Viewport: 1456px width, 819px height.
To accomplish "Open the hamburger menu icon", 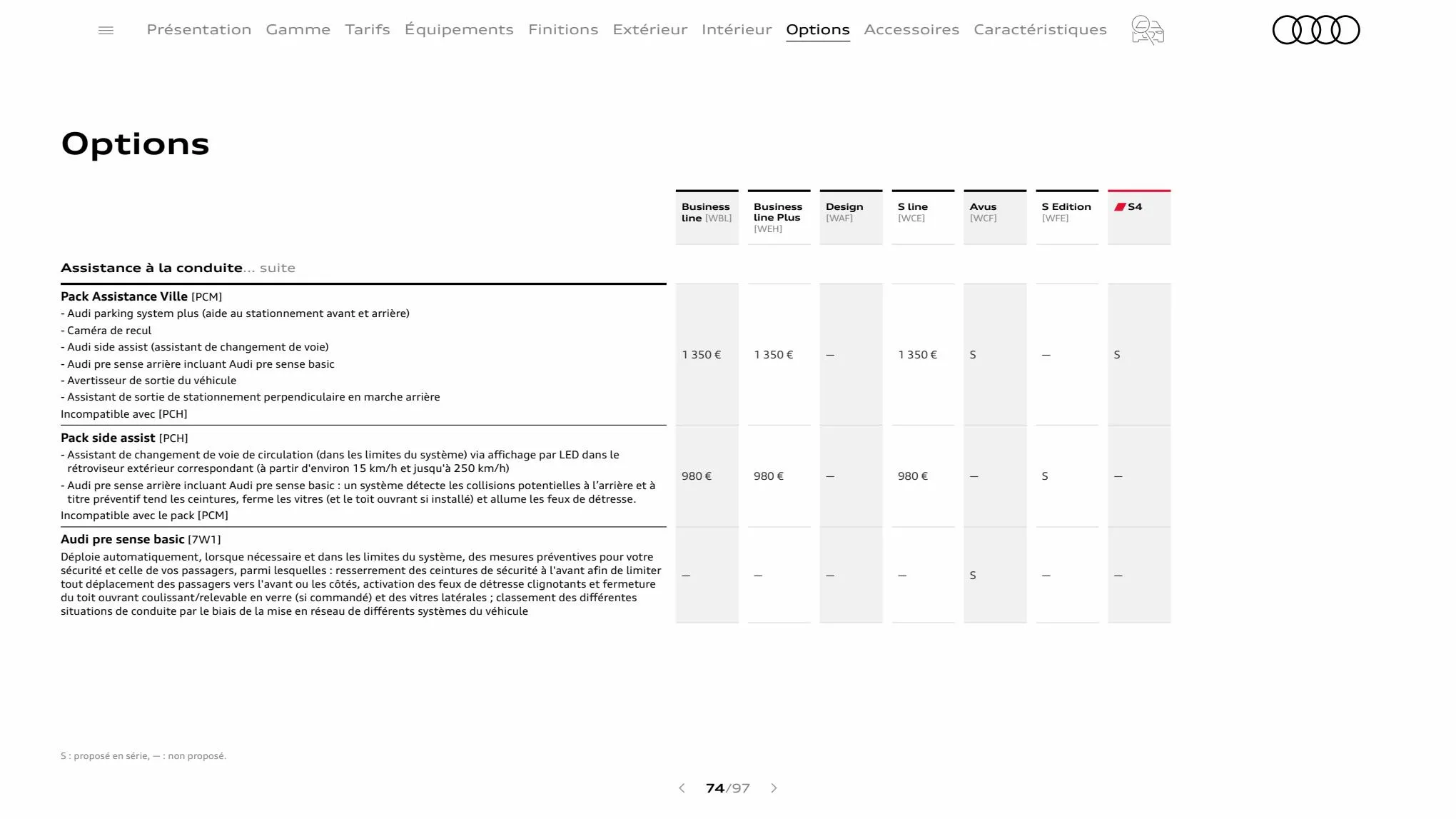I will coord(106,30).
